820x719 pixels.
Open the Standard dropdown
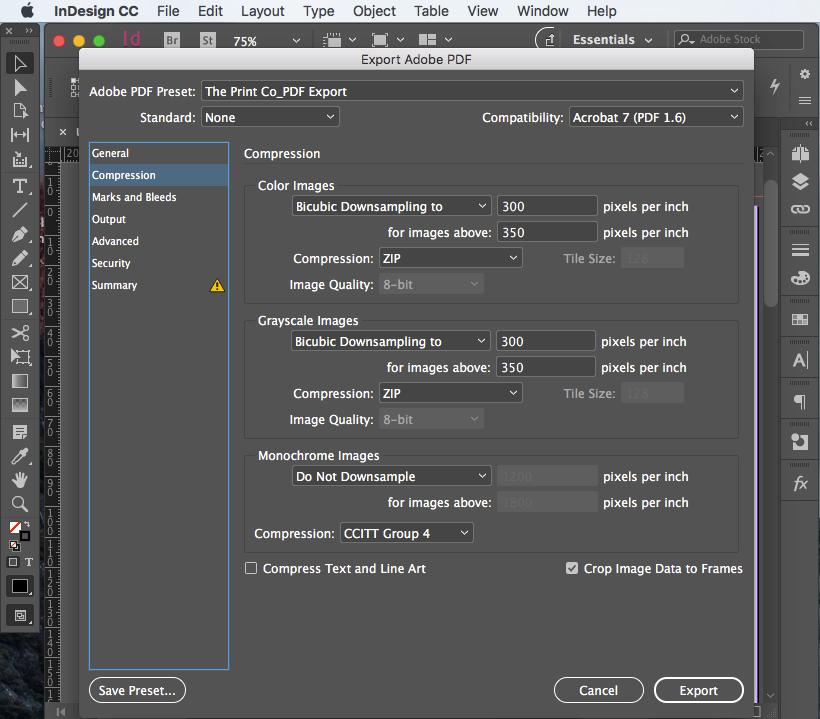pos(270,117)
